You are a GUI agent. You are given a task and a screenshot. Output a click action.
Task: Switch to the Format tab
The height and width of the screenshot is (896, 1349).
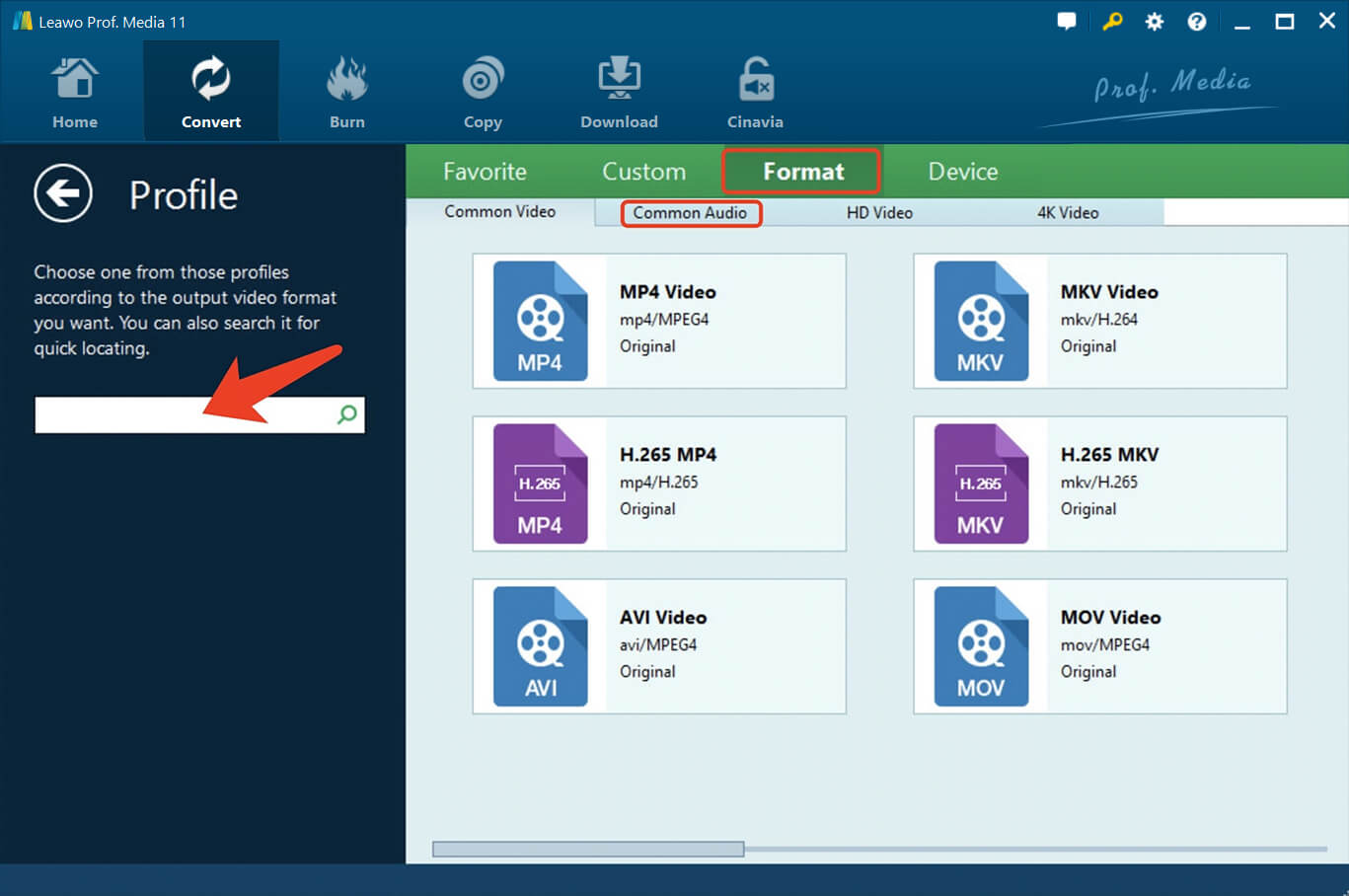point(801,171)
